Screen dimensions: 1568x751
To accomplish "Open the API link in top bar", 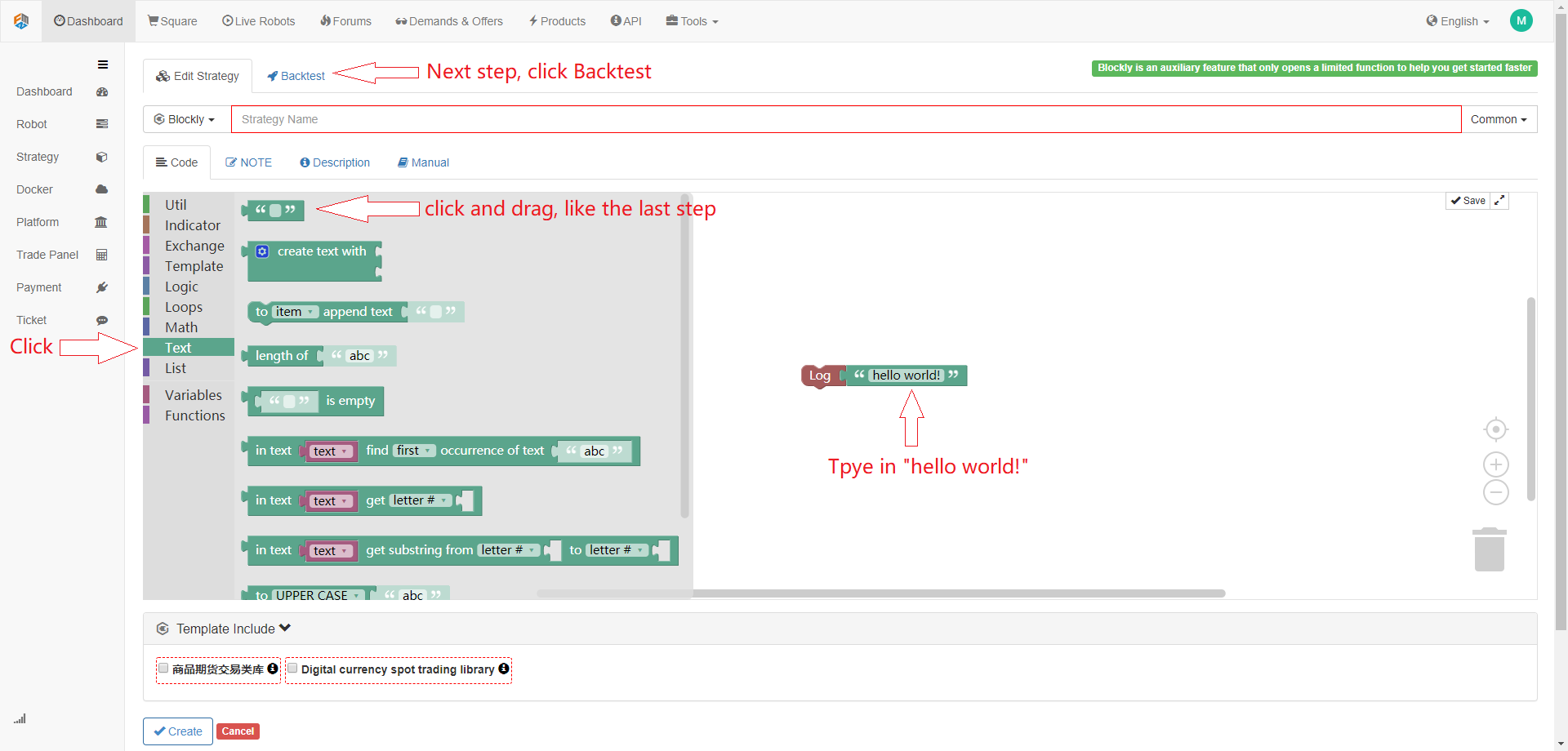I will click(626, 21).
